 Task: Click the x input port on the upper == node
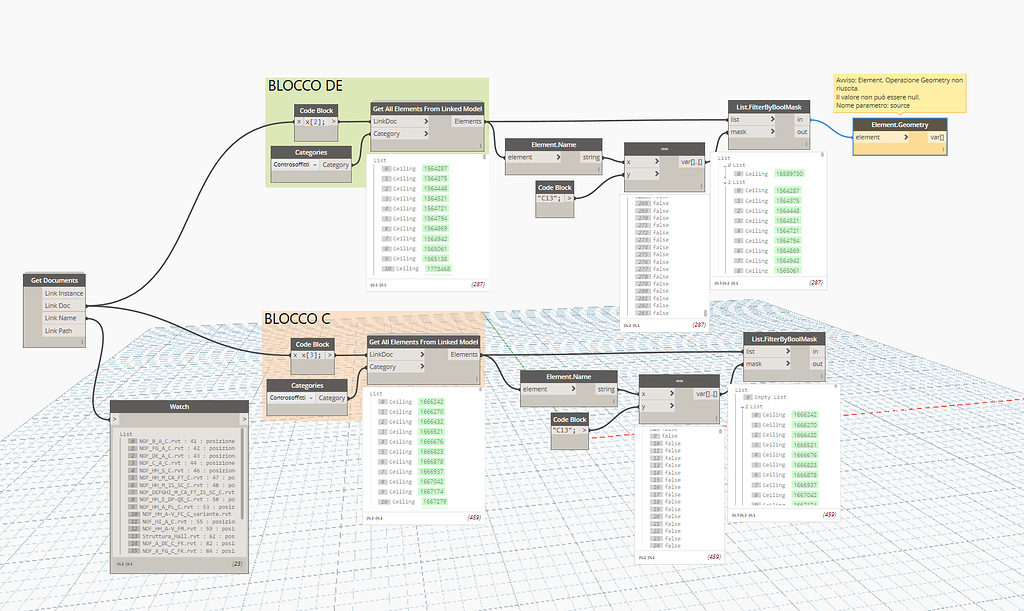pos(625,160)
